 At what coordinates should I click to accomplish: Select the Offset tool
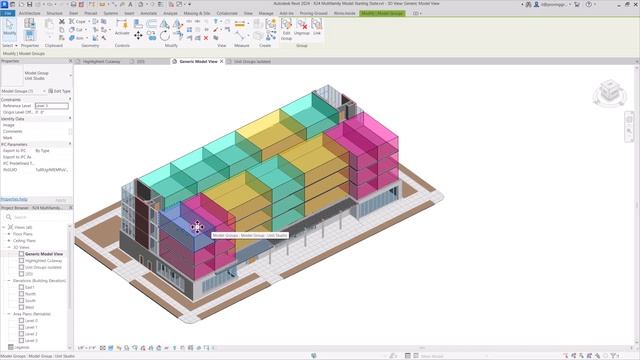pyautogui.click(x=151, y=24)
